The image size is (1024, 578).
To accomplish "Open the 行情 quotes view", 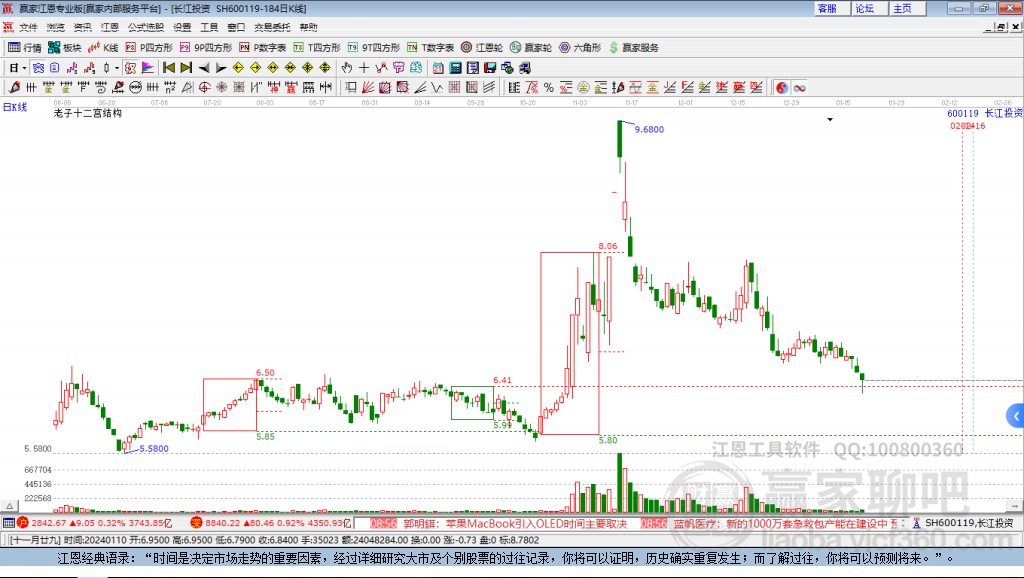I will [24, 48].
